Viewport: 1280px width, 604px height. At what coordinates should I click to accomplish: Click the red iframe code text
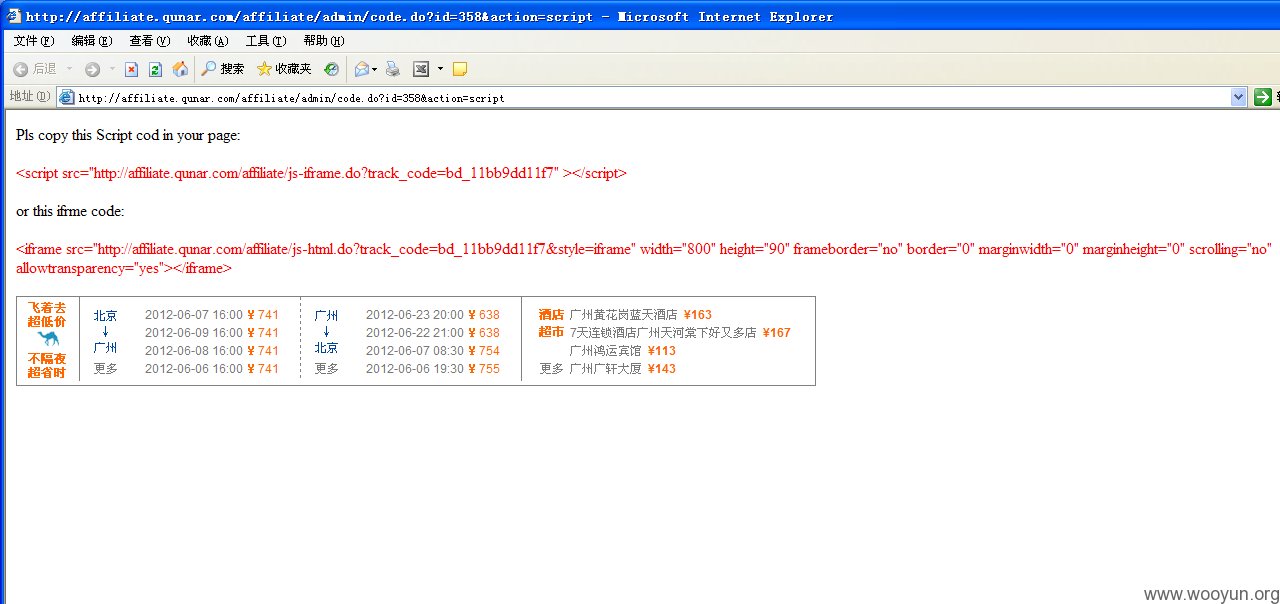click(644, 259)
